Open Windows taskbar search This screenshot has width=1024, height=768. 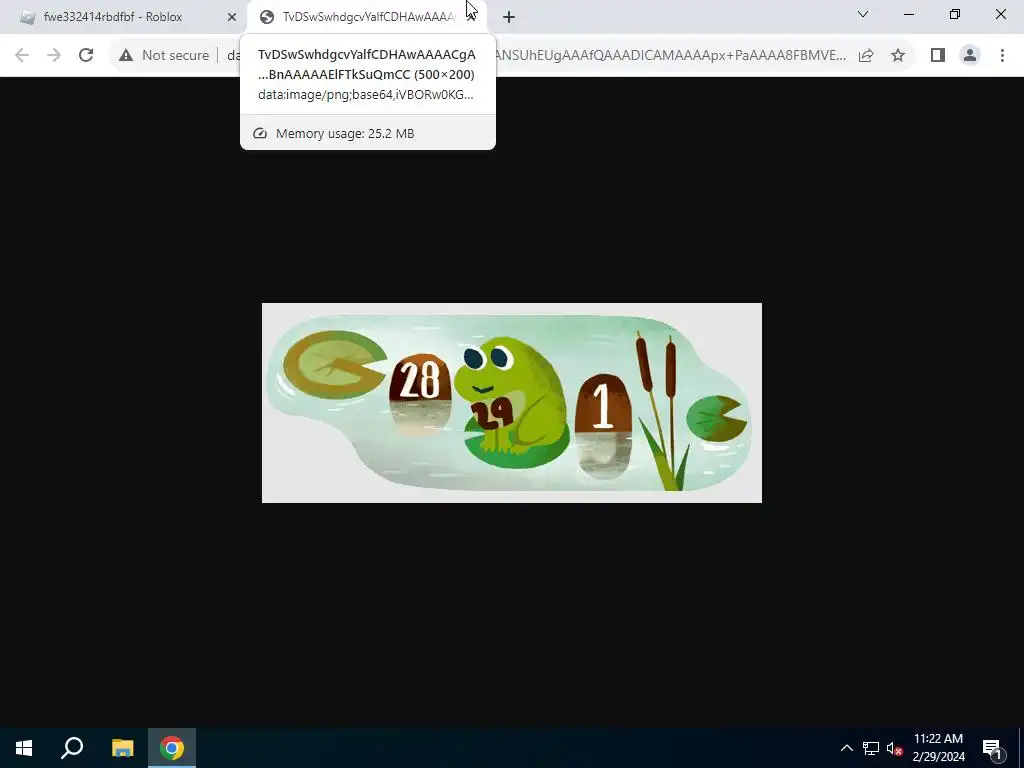point(72,748)
